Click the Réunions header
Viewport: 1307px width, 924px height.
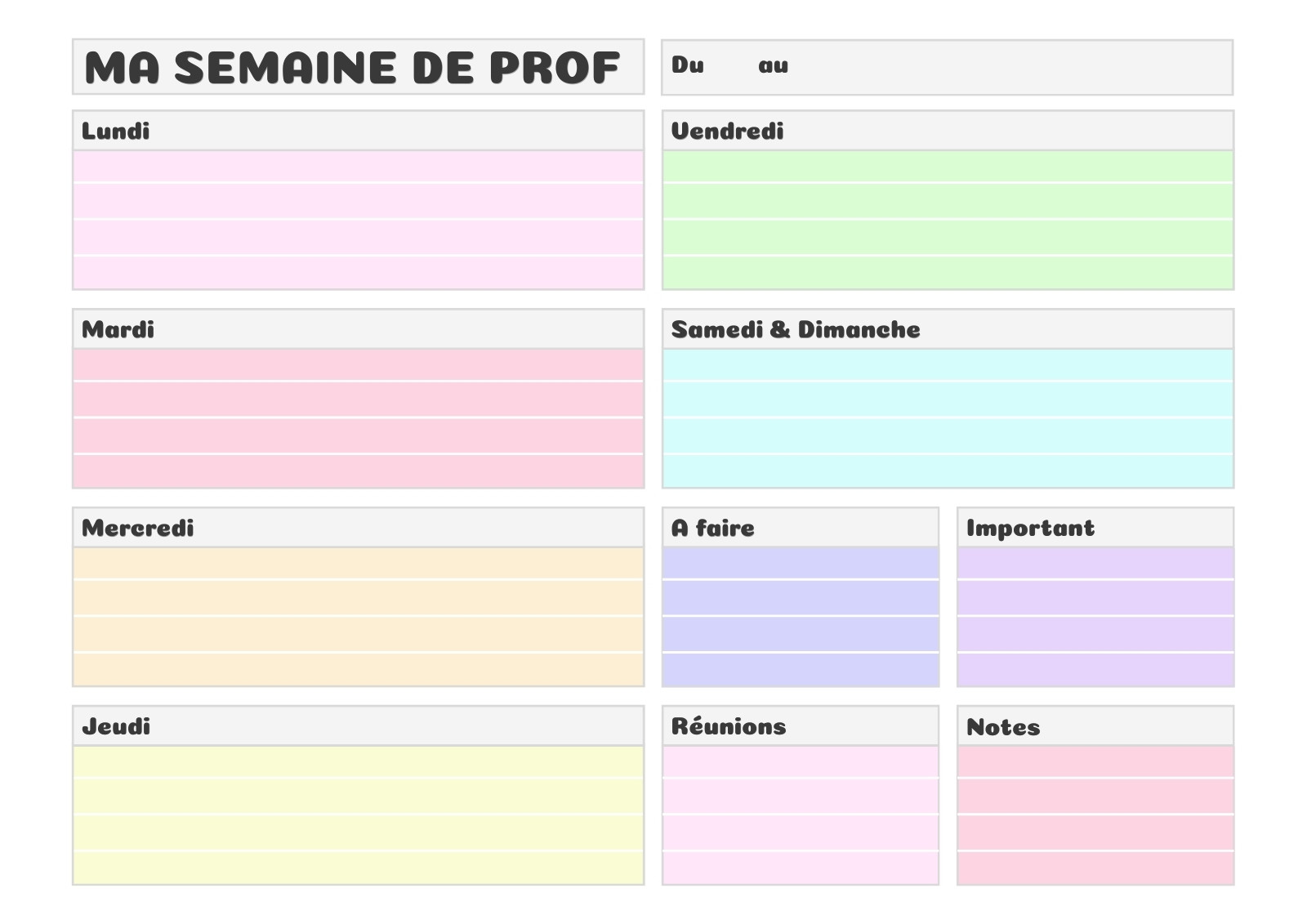pos(800,726)
